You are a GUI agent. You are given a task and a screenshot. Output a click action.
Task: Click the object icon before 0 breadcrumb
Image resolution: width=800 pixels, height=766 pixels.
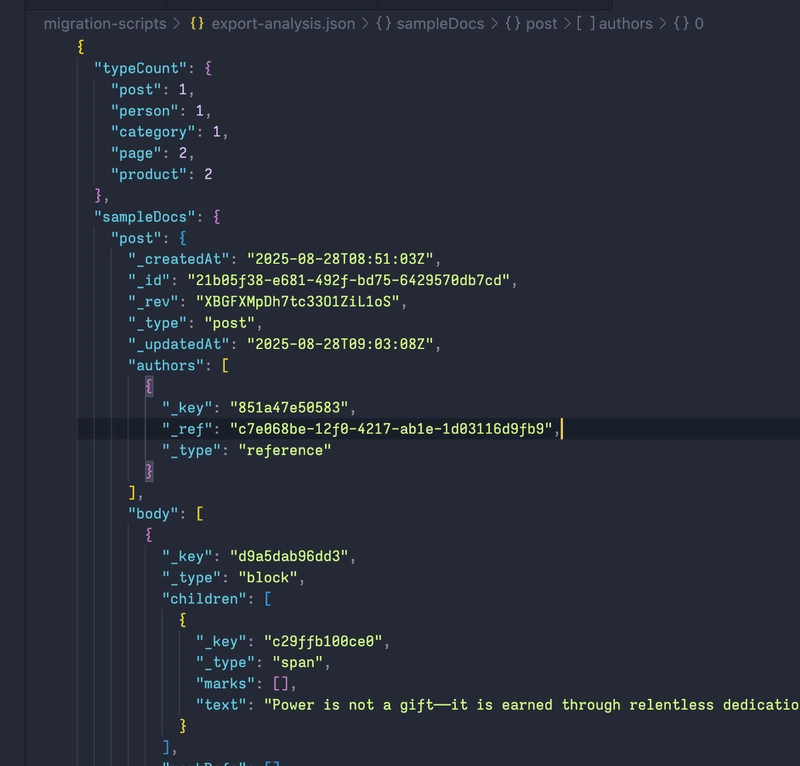(x=680, y=23)
